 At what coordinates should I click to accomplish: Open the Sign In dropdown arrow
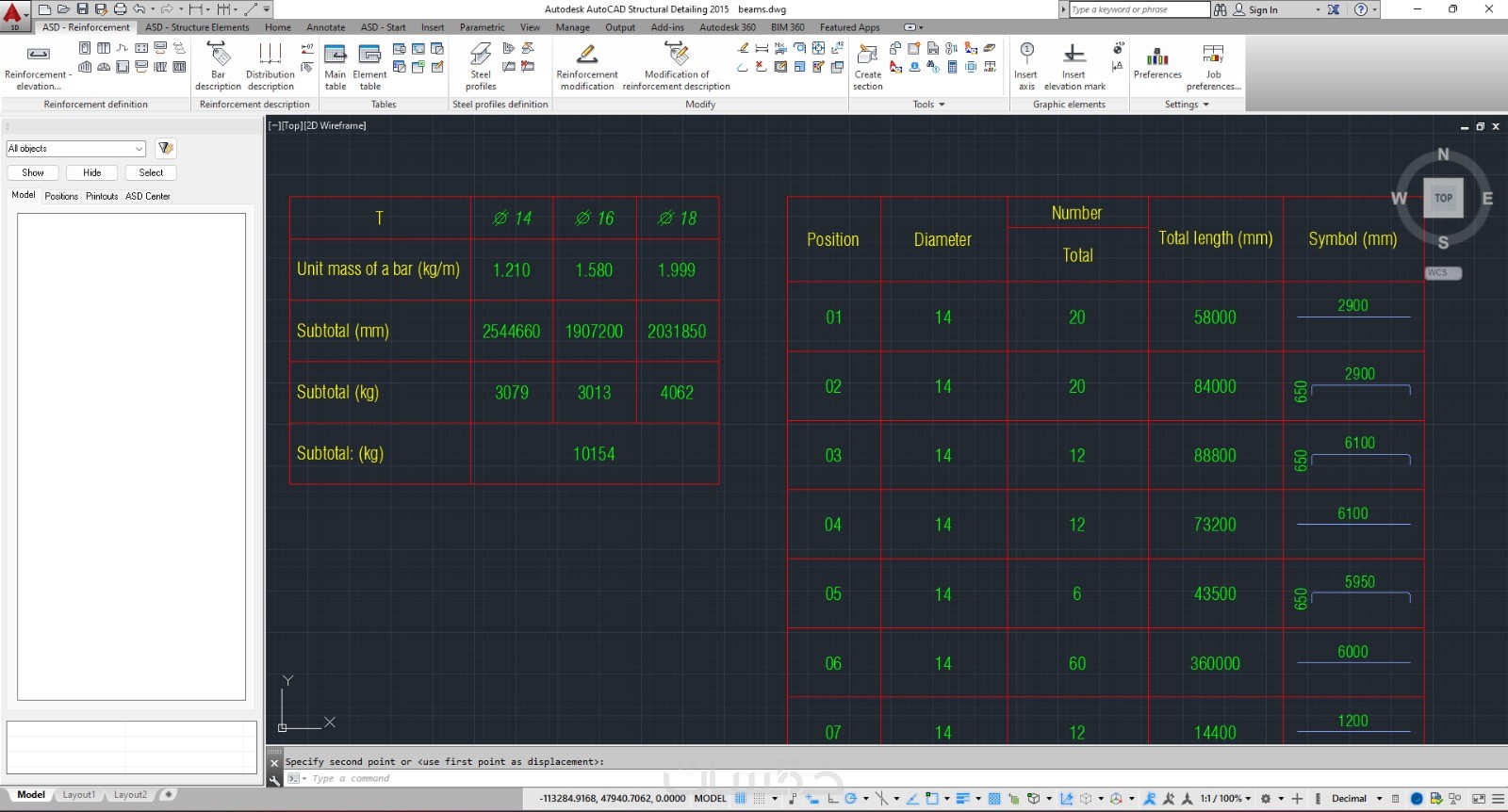click(1318, 9)
